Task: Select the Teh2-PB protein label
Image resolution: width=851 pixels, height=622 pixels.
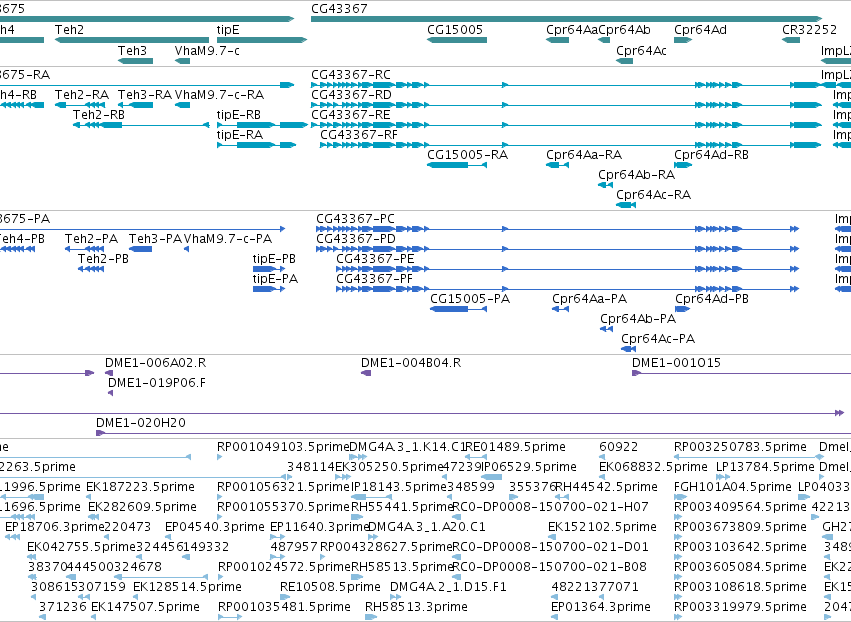Action: (103, 259)
